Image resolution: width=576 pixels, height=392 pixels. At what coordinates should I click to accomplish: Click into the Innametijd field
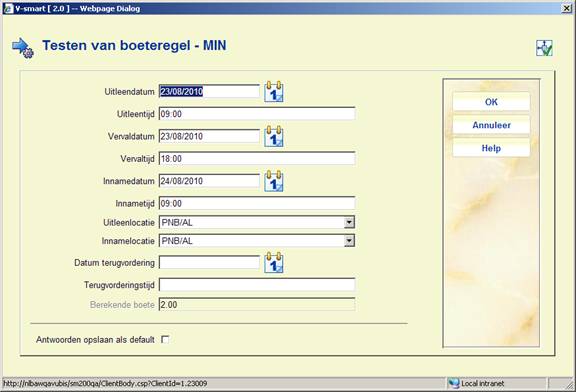click(x=257, y=203)
